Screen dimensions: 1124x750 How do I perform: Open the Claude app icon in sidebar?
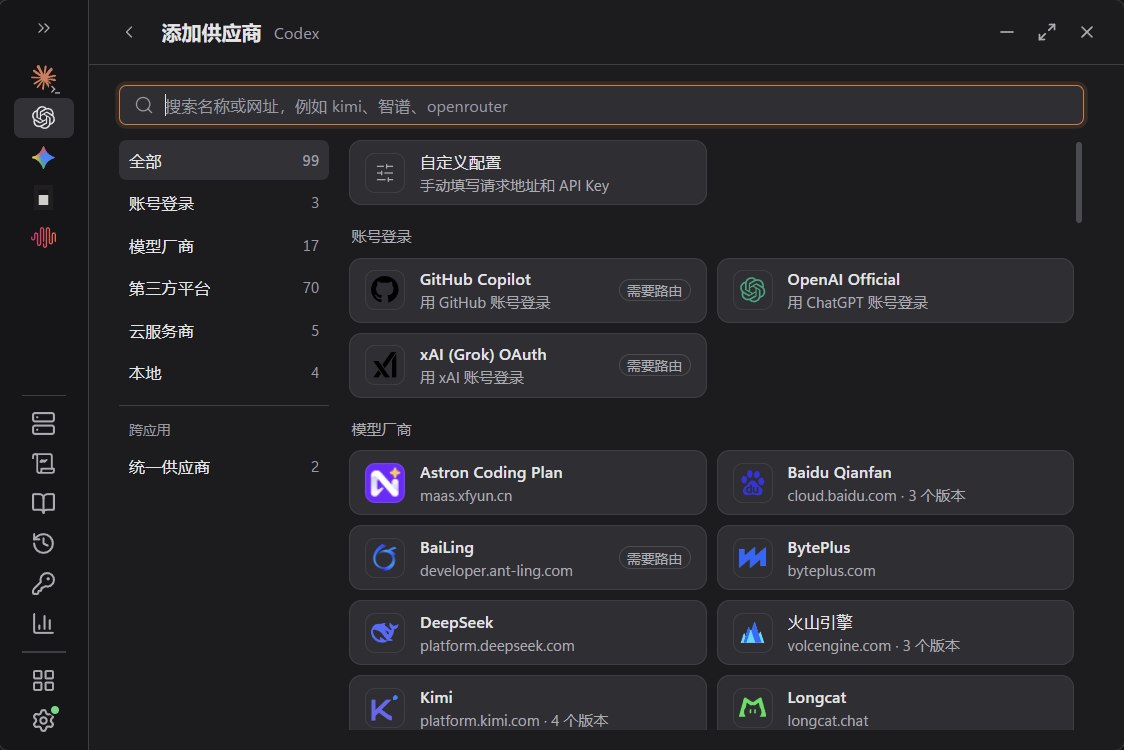pos(44,78)
